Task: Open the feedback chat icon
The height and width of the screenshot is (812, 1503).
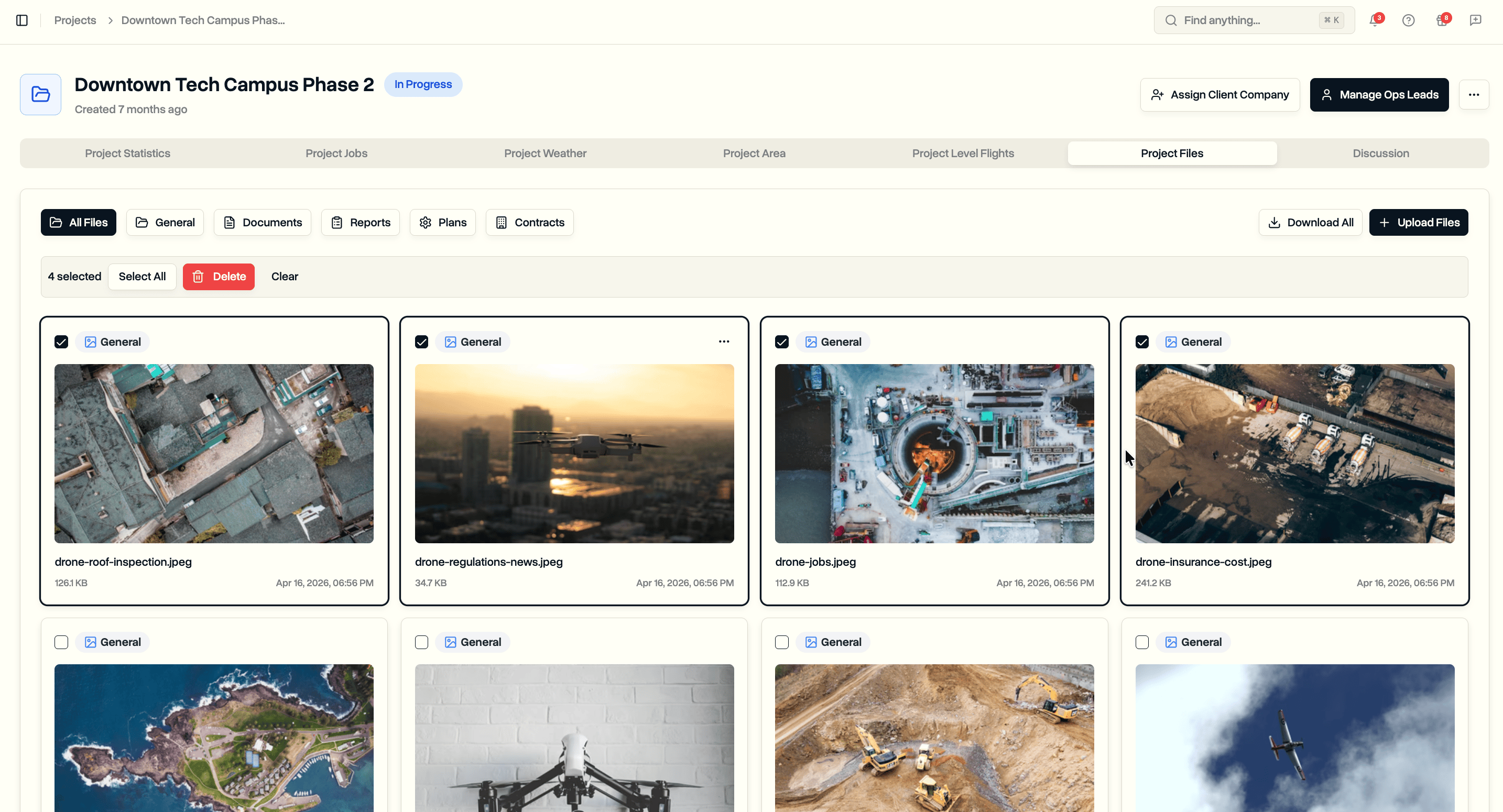Action: pyautogui.click(x=1476, y=20)
